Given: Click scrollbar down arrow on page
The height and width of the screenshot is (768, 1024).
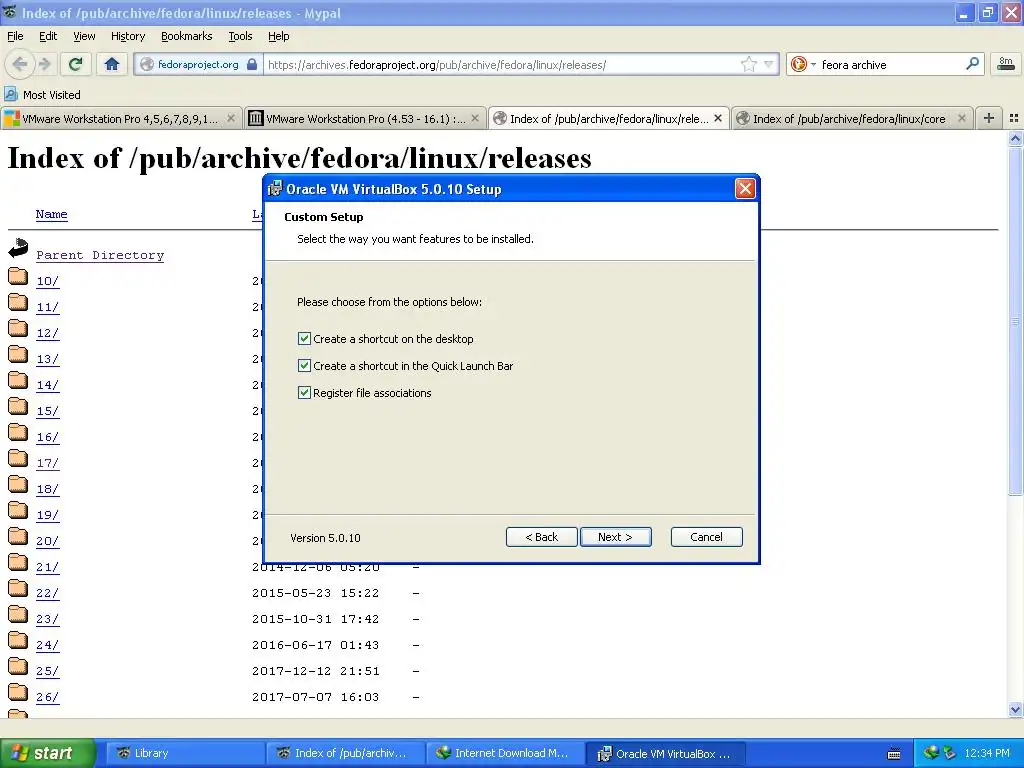Looking at the screenshot, I should point(1015,709).
